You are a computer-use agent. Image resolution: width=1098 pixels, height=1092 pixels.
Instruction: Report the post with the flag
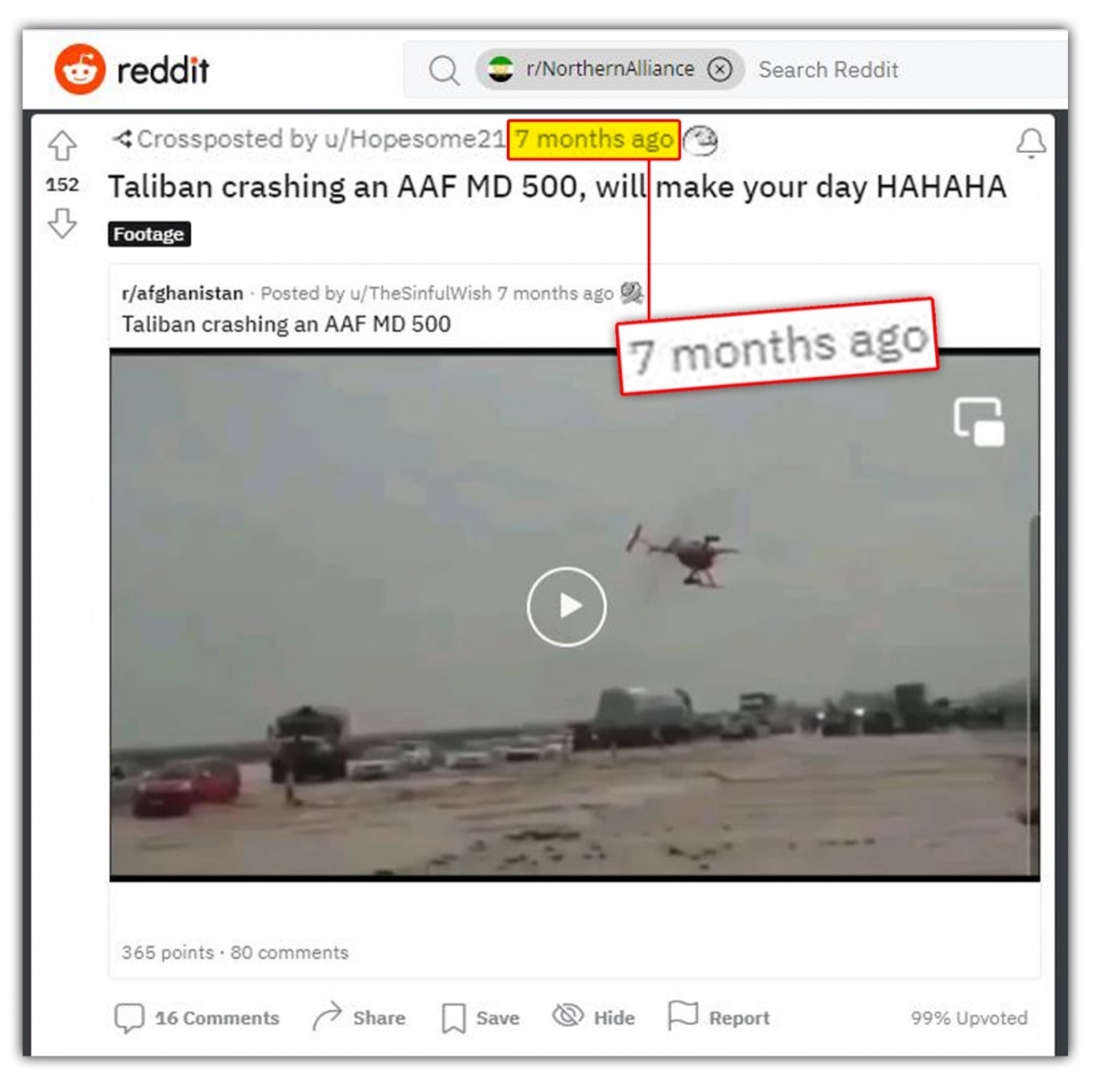[719, 1017]
